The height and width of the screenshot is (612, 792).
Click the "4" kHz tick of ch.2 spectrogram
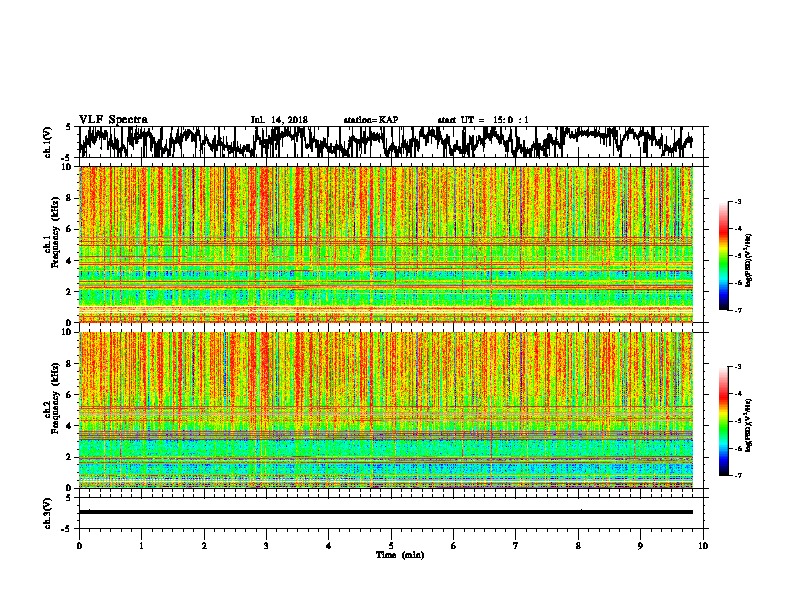(71, 426)
